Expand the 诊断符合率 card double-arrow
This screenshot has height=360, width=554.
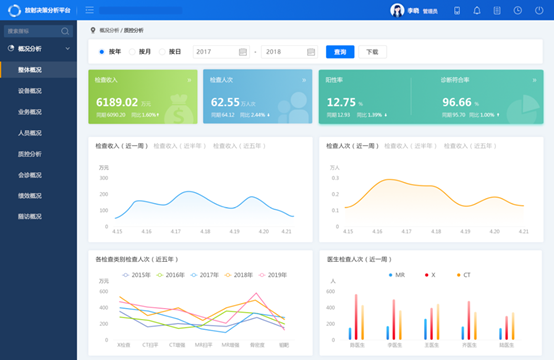pyautogui.click(x=534, y=81)
